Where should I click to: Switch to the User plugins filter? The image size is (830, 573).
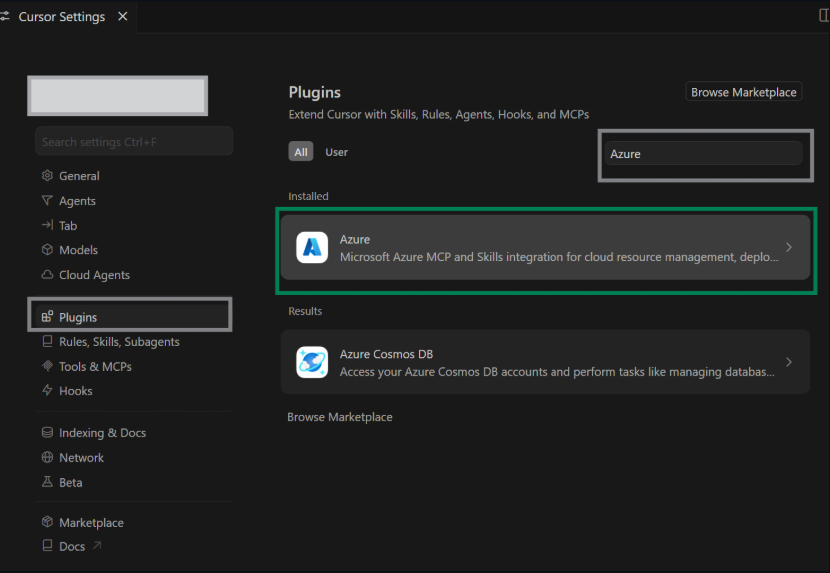337,152
